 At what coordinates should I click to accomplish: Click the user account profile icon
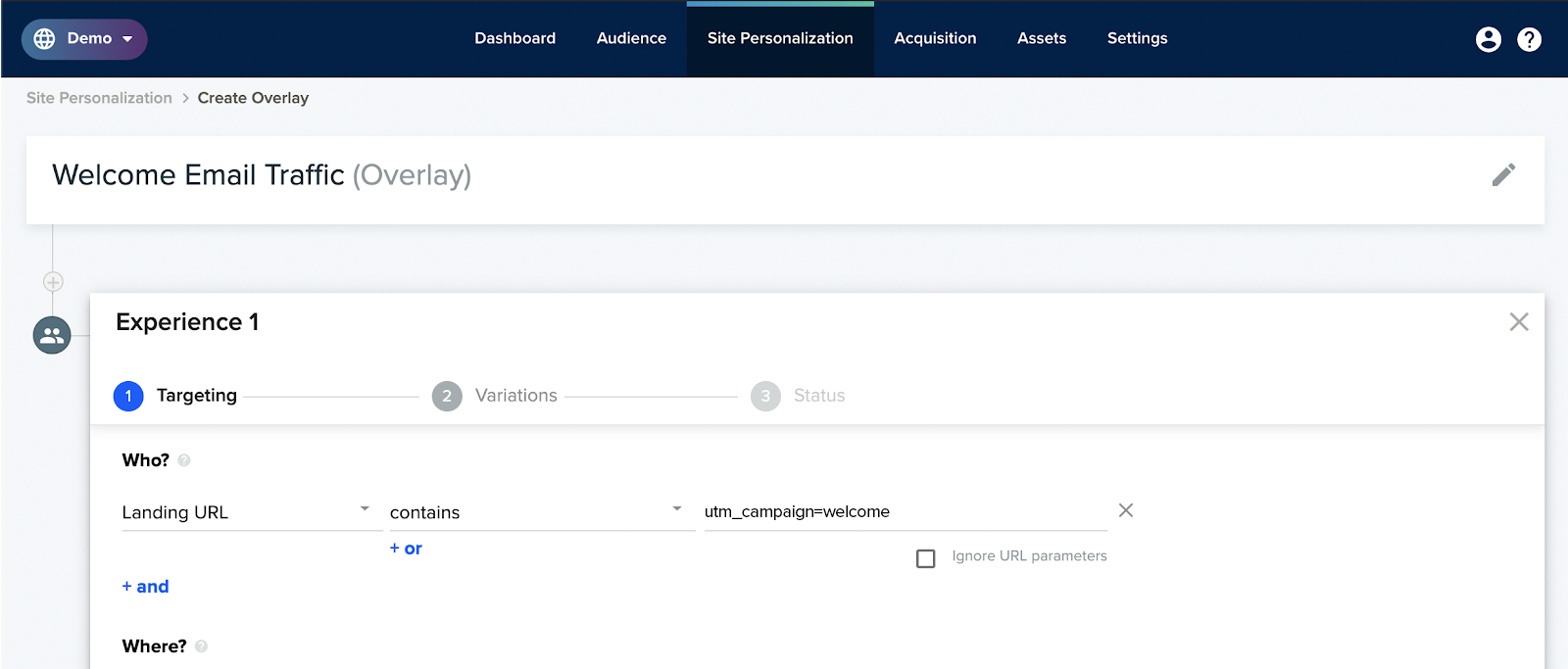(x=1488, y=39)
